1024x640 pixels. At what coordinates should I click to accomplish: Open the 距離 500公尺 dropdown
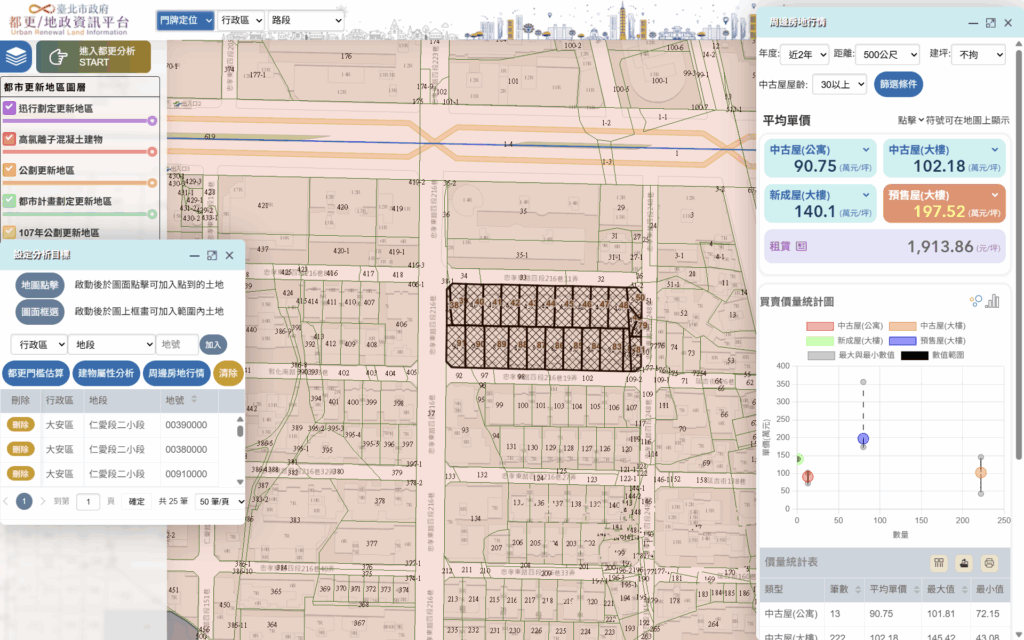click(888, 54)
